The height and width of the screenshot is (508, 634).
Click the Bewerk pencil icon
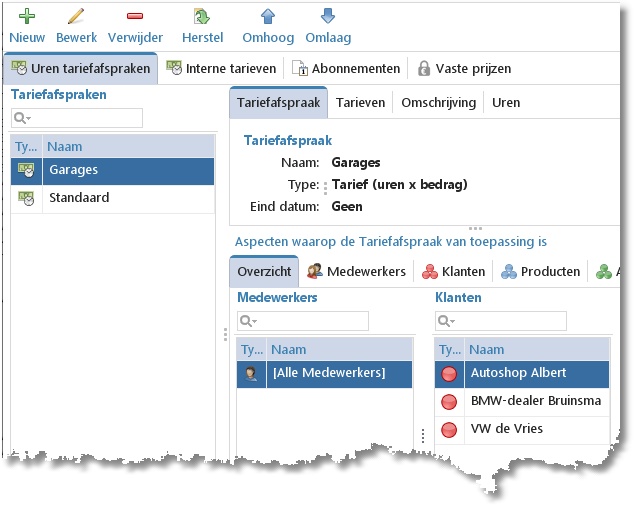click(76, 16)
